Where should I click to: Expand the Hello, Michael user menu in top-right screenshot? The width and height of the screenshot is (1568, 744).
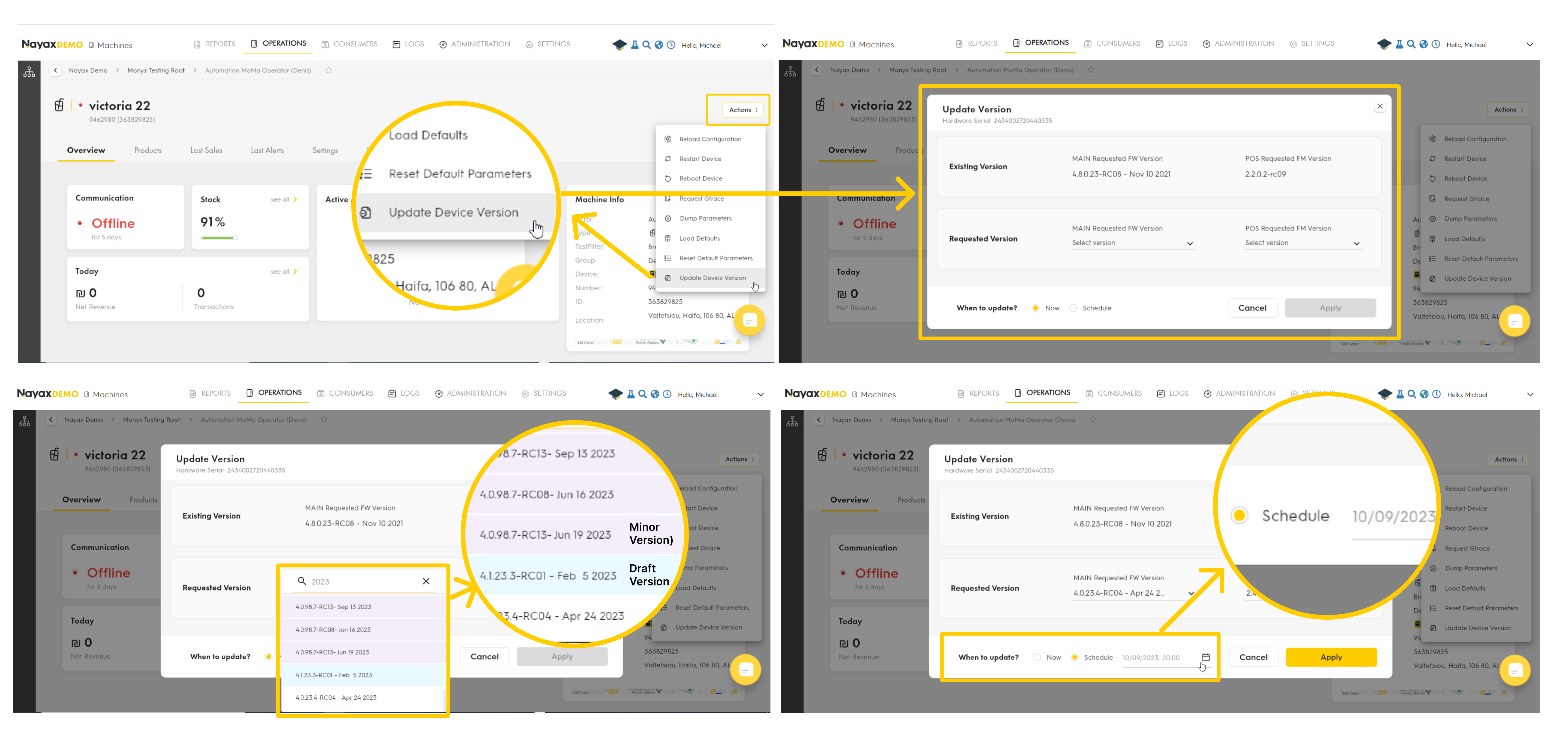tap(1530, 45)
